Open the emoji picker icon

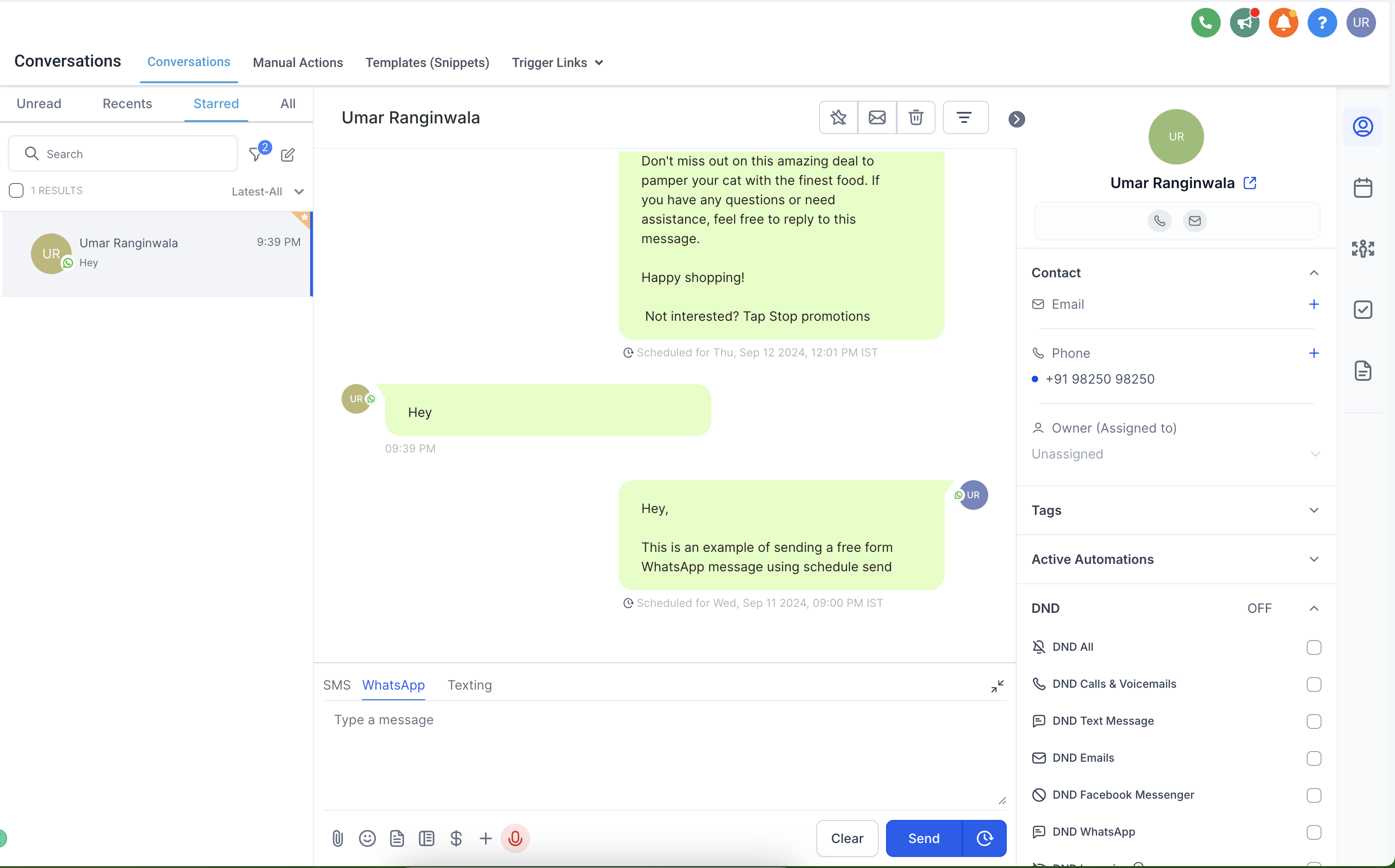[x=367, y=838]
